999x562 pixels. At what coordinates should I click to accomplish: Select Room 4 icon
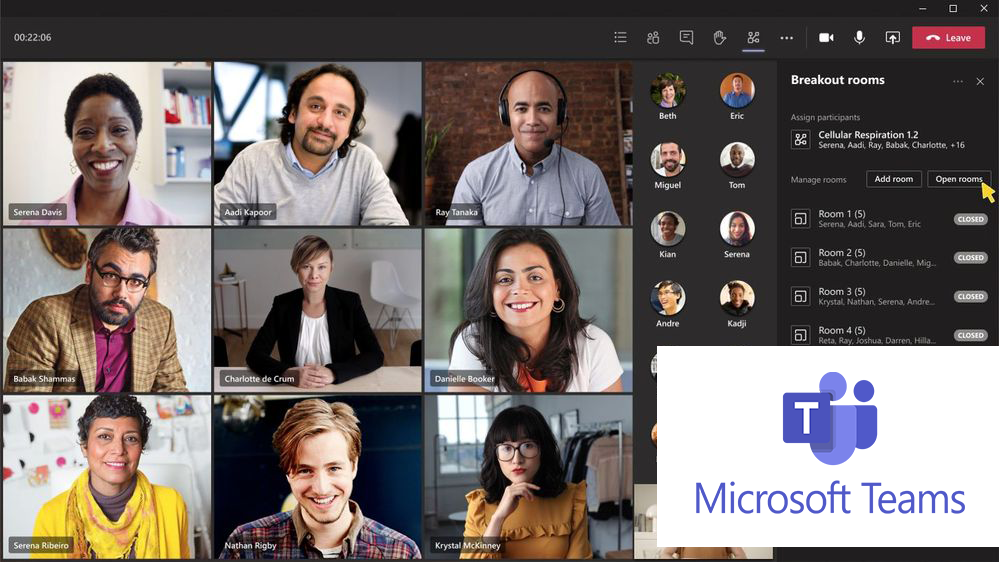point(800,335)
